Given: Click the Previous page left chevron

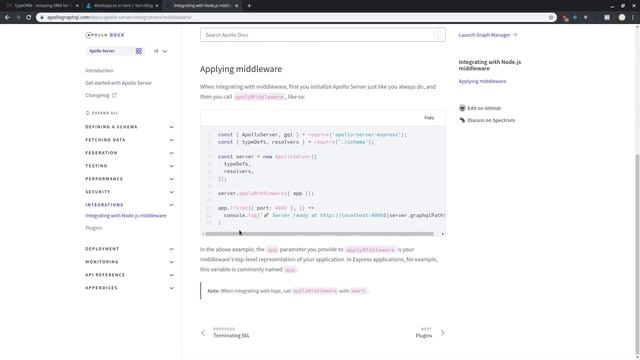Looking at the screenshot, I should click(203, 333).
